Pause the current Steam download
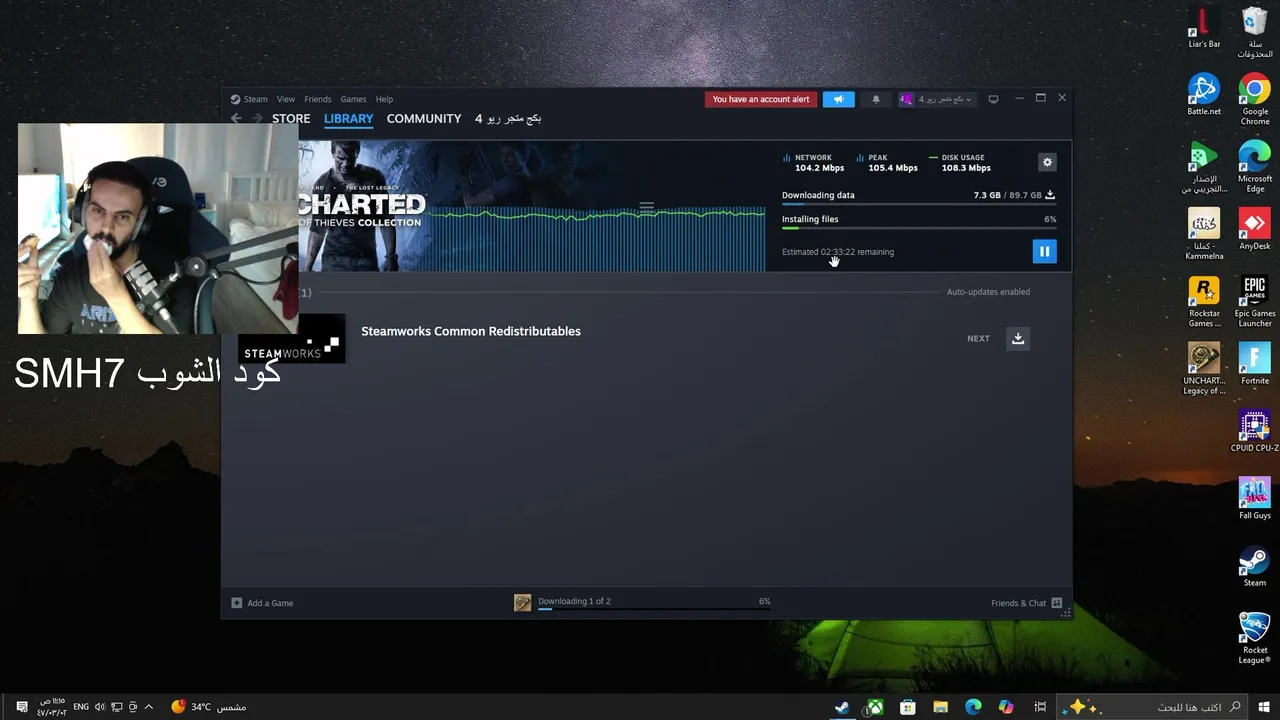 pyautogui.click(x=1044, y=251)
